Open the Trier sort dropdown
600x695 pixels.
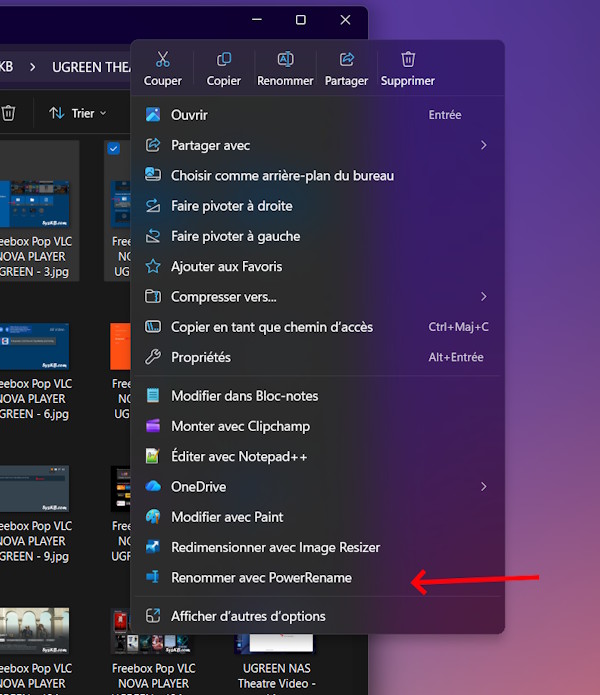78,113
